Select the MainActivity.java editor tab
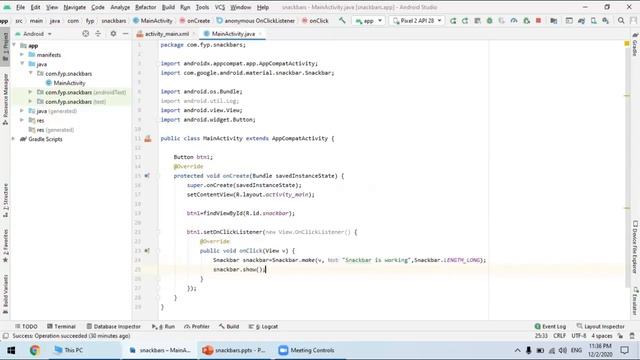 (233, 34)
